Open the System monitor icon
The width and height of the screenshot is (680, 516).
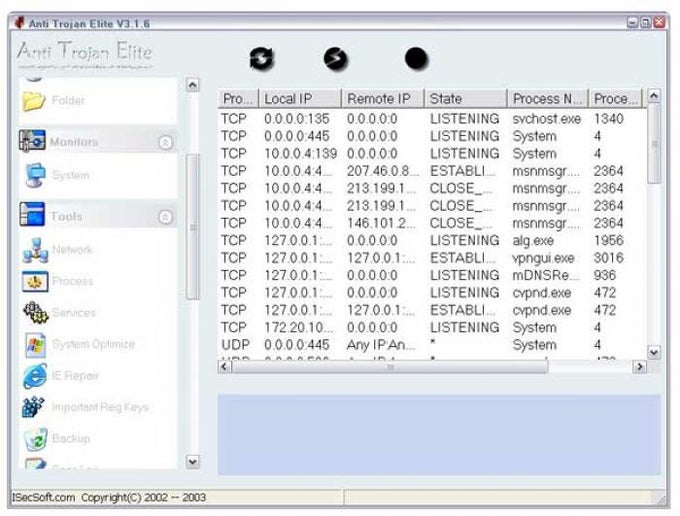[35, 175]
